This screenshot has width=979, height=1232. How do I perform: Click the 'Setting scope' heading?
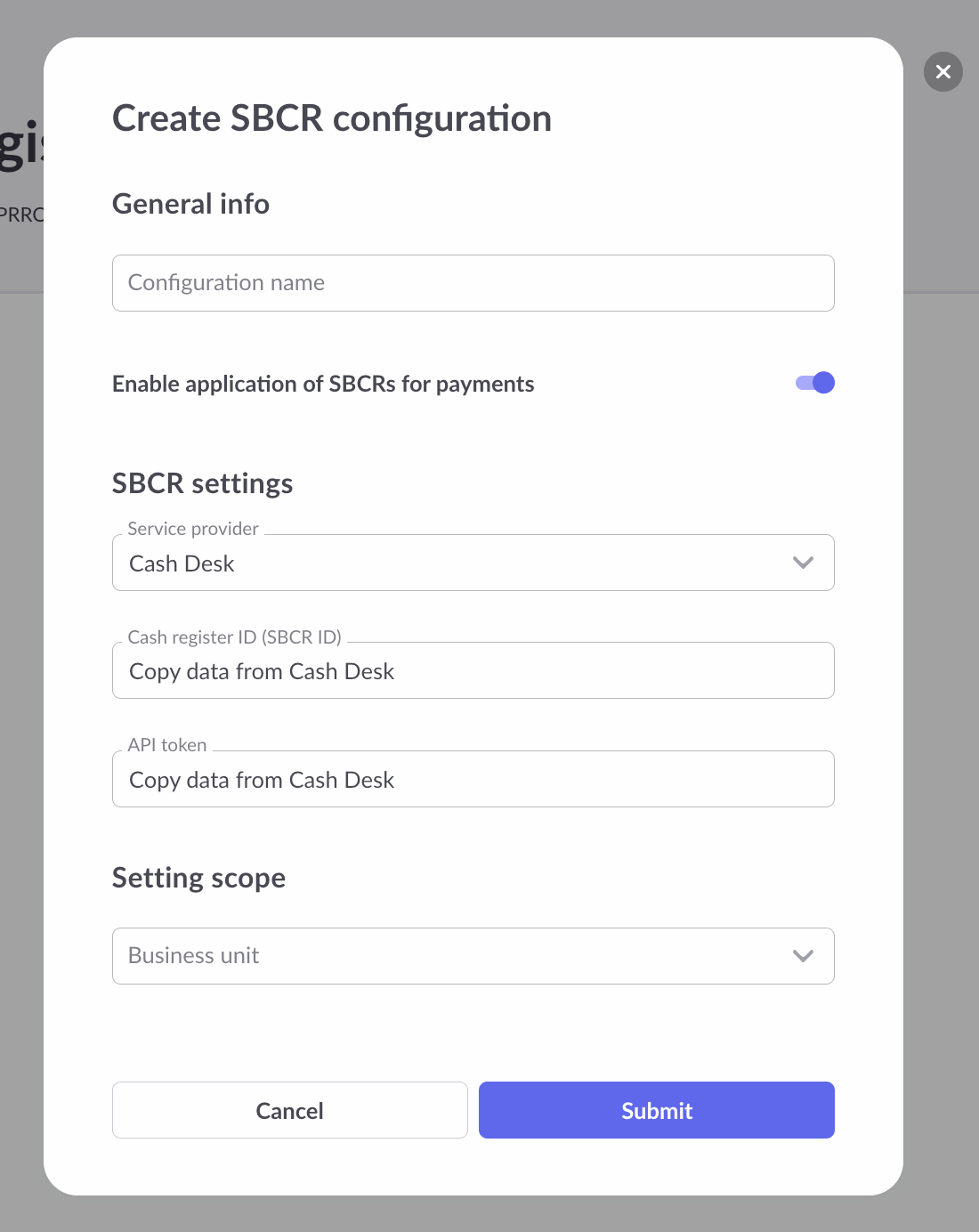(198, 878)
